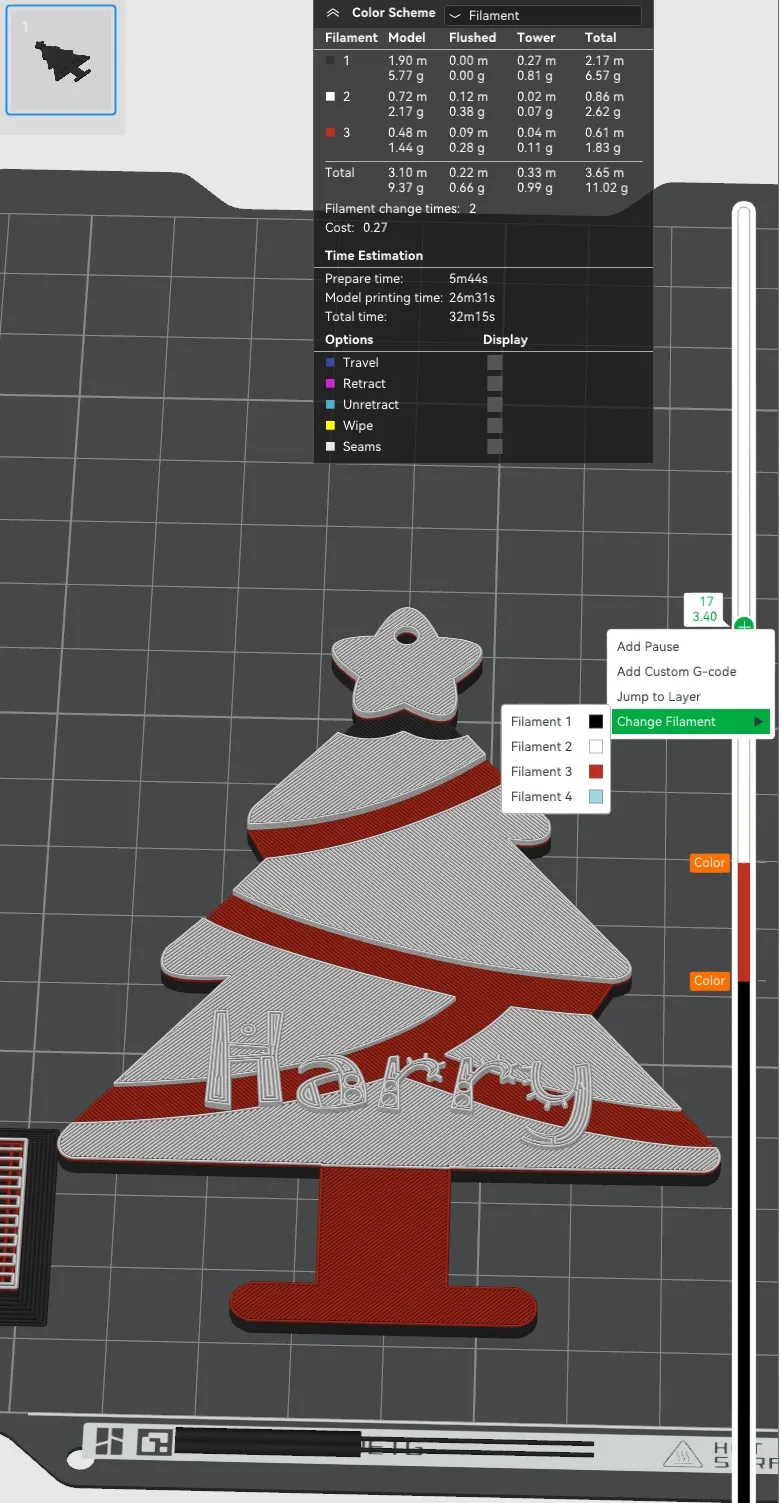Click the lower orange Color change marker
This screenshot has height=1503, width=781.
point(709,981)
